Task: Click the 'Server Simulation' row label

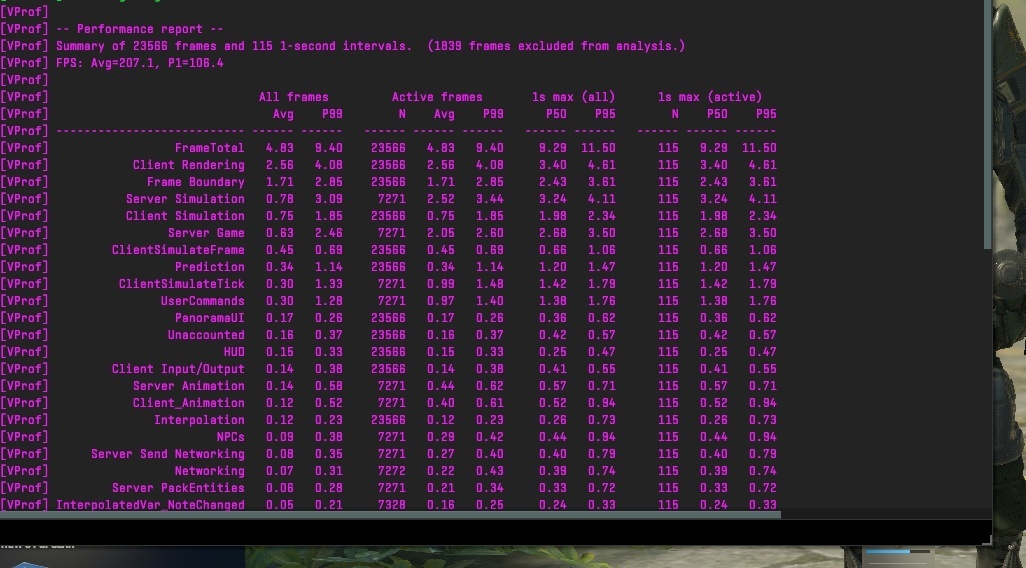Action: coord(185,200)
